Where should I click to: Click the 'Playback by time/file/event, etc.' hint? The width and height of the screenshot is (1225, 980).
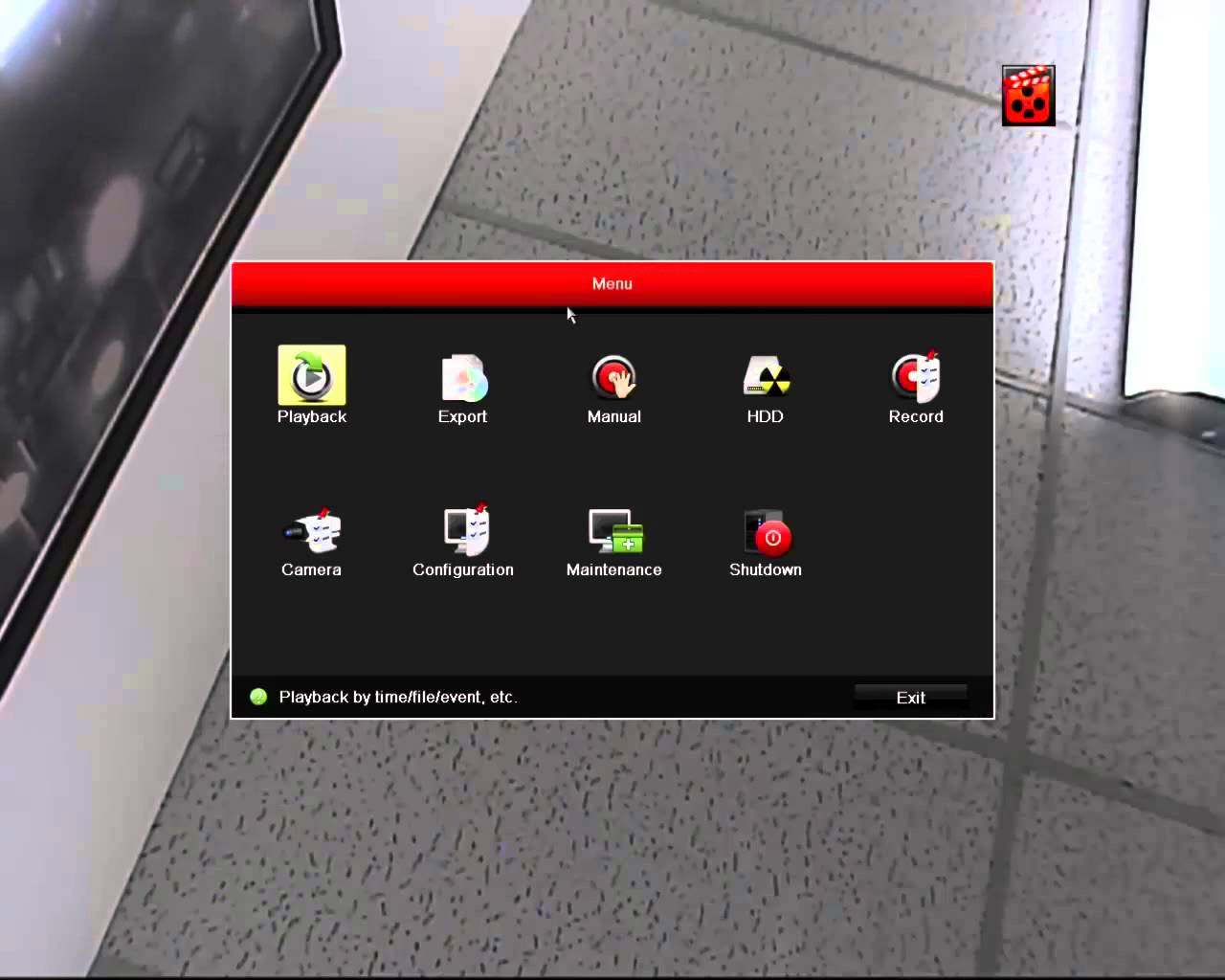398,697
